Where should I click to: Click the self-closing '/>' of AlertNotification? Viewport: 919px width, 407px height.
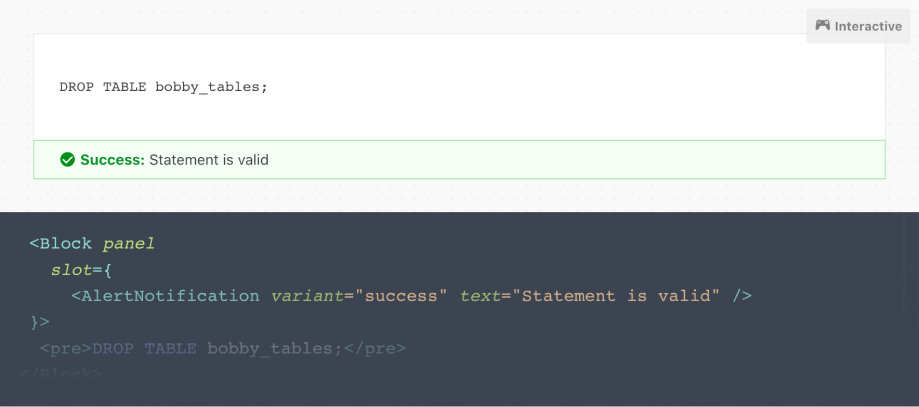(x=742, y=296)
